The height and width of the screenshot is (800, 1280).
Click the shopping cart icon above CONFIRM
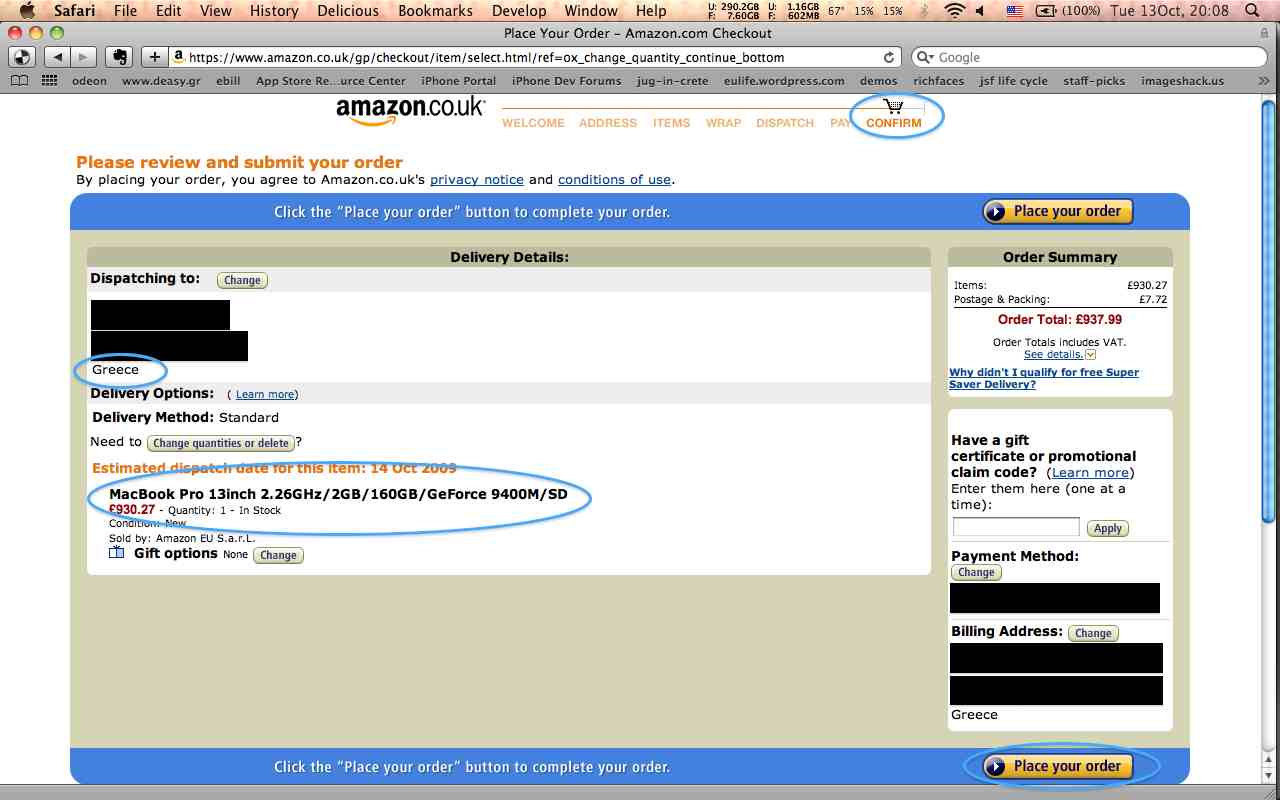pos(894,106)
